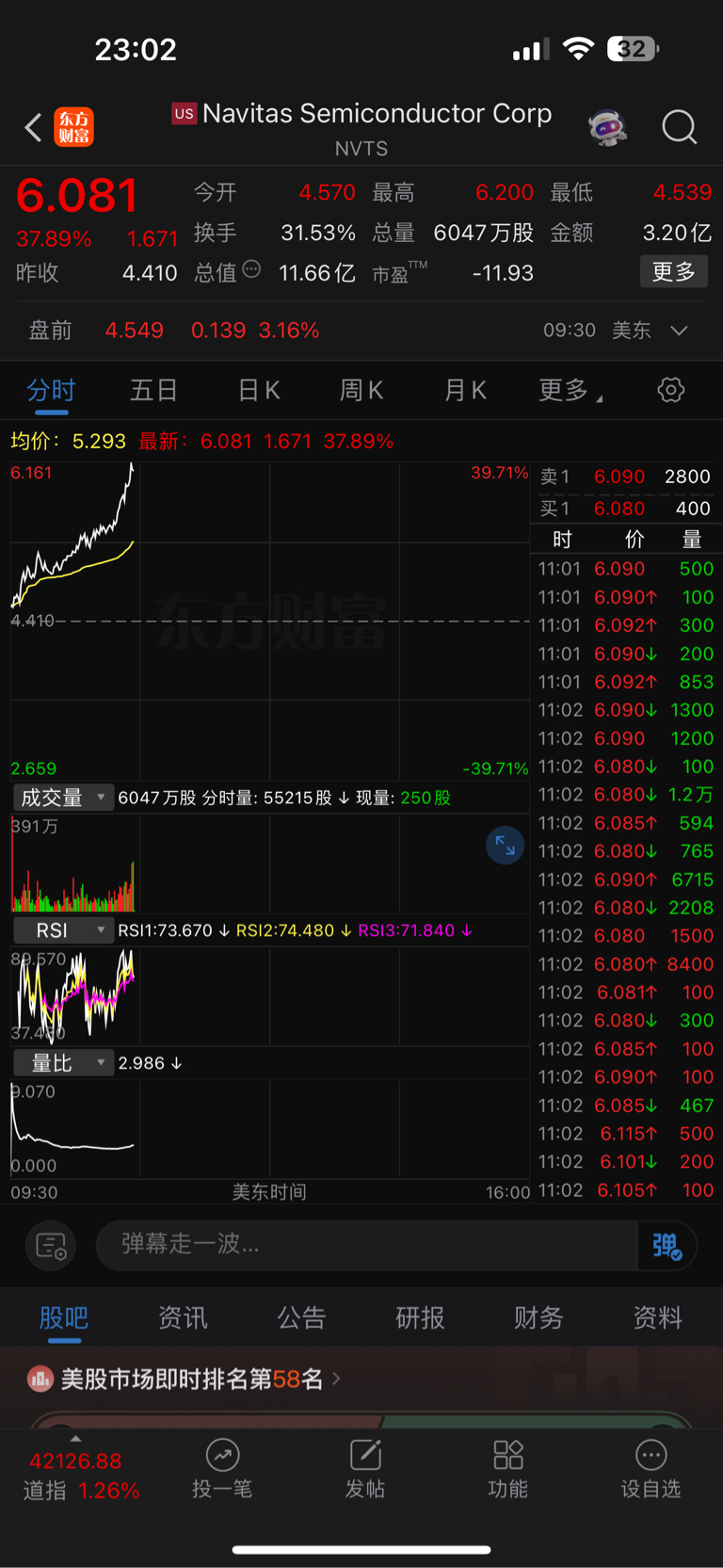Viewport: 723px width, 1568px height.
Task: Tap the 发帖 compose icon
Action: tap(365, 1455)
